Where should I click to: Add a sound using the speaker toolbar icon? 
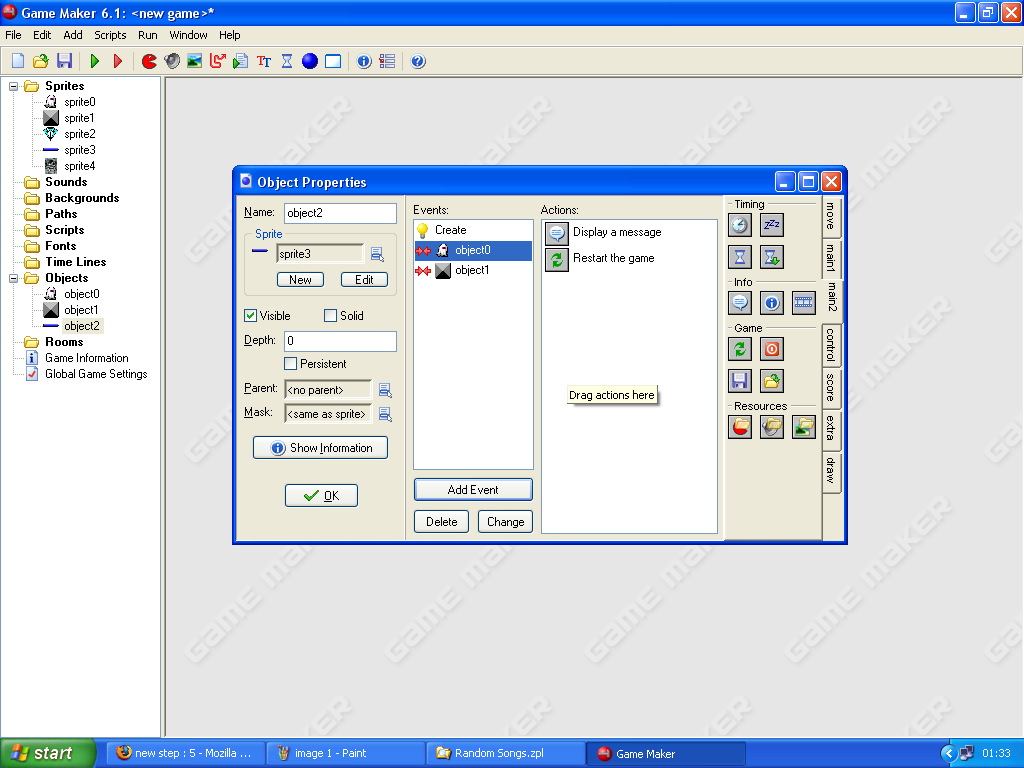172,61
